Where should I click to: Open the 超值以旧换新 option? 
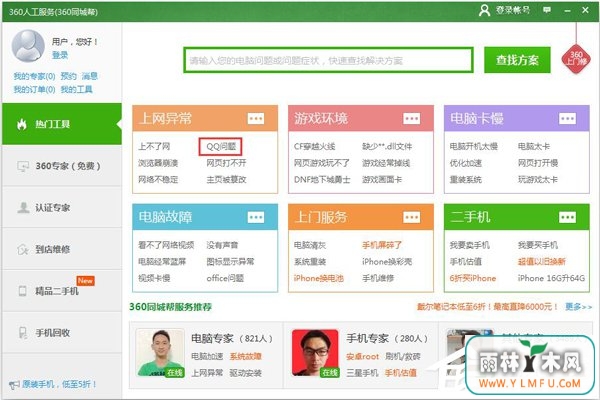pos(541,261)
